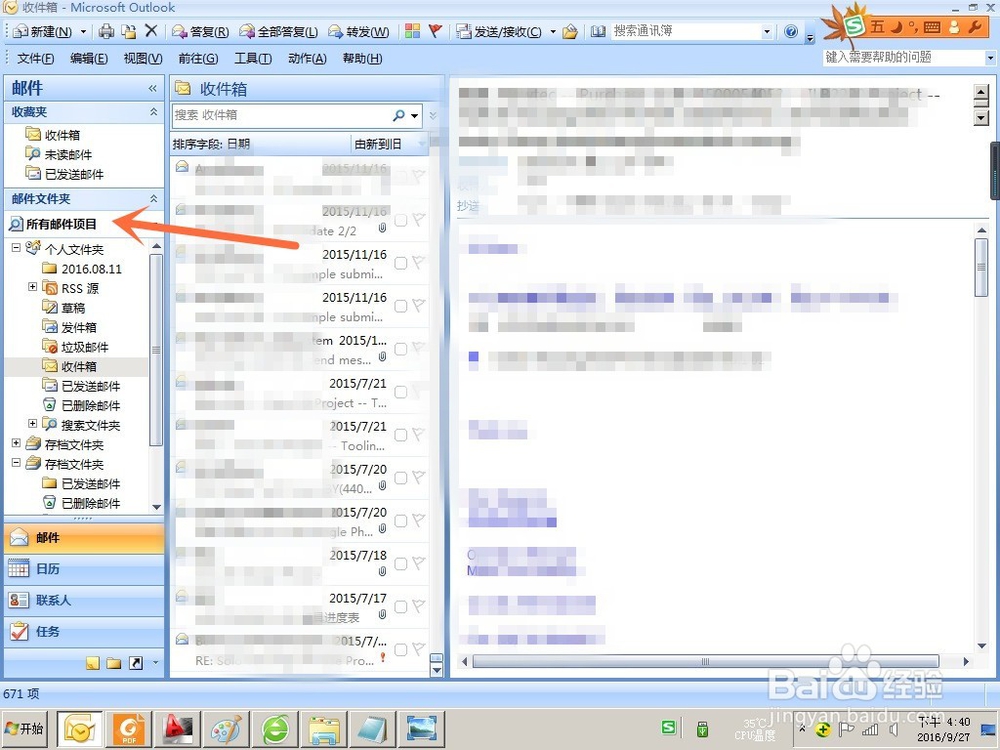This screenshot has width=1000, height=750.
Task: Click the red follow-up flag toolbar icon
Action: point(435,31)
